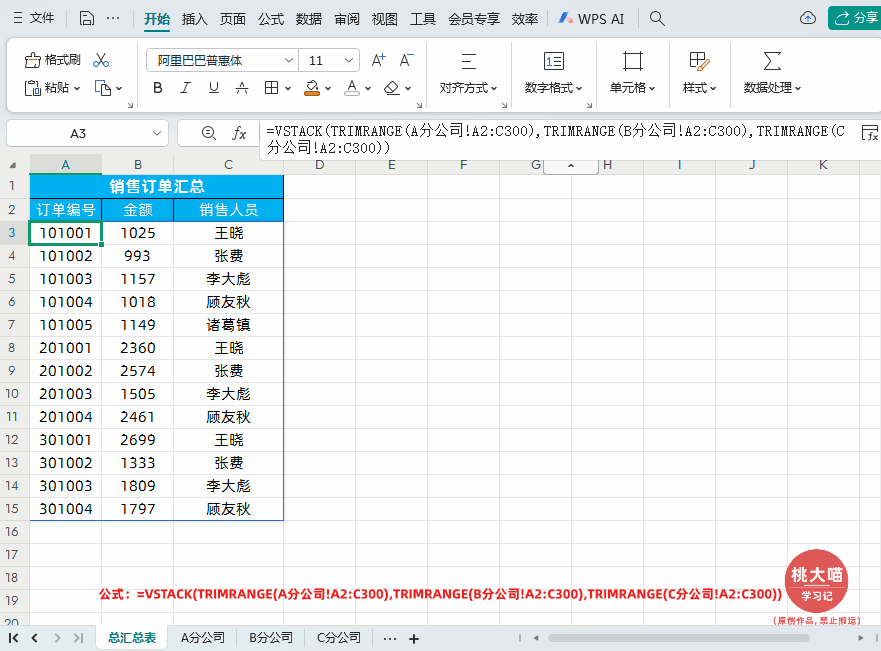Jump to first sheet arrow

pos(13,638)
